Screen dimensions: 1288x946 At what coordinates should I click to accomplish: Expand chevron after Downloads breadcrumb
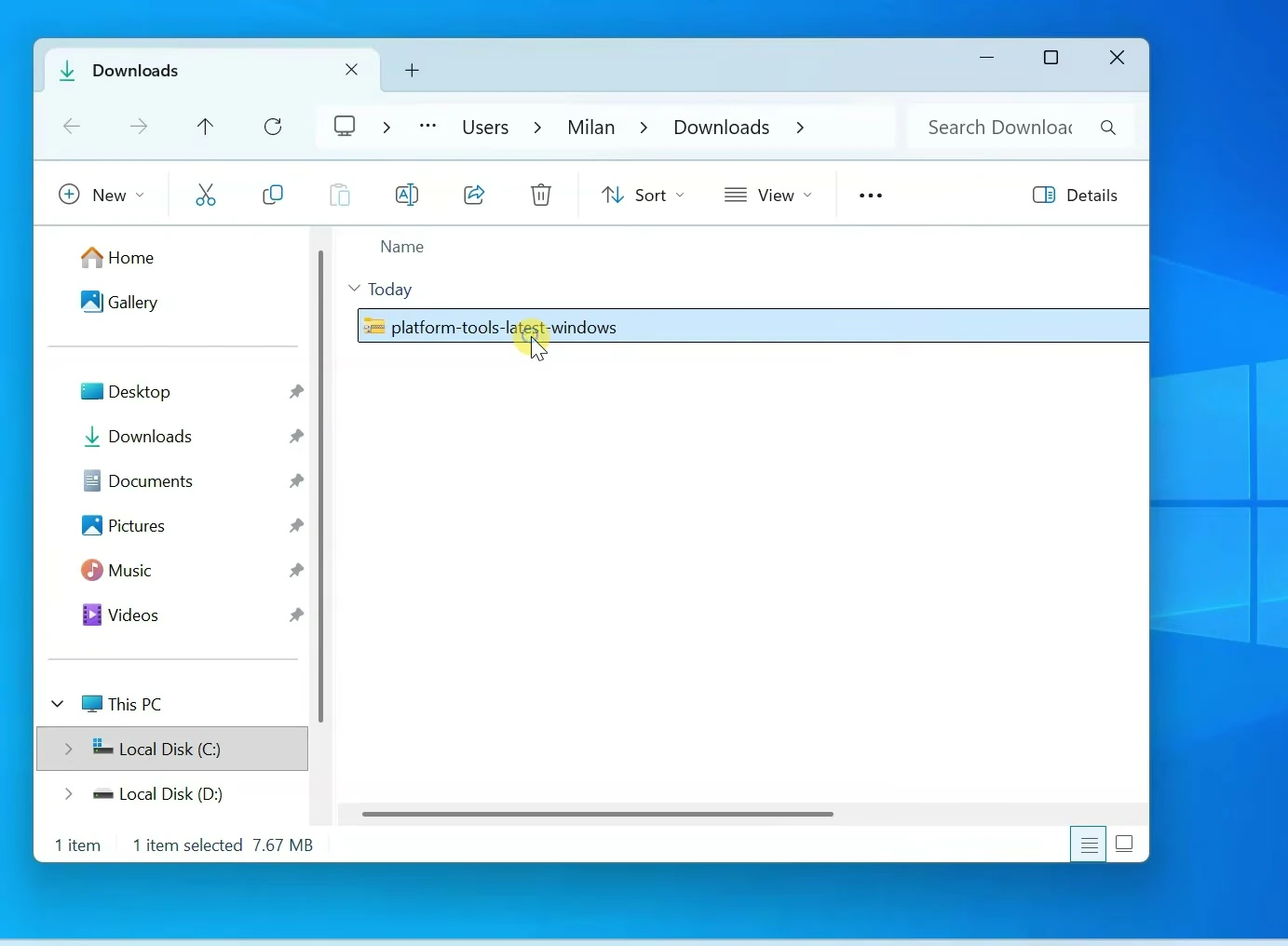pyautogui.click(x=801, y=128)
